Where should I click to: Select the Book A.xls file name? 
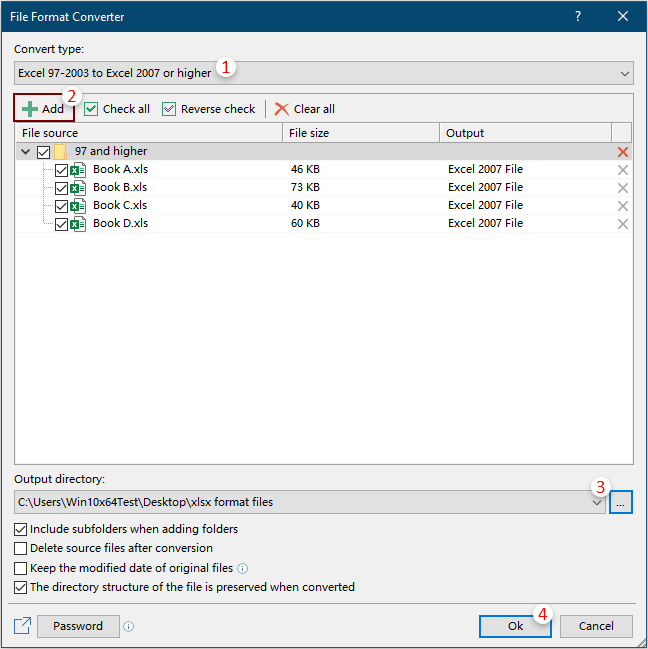[120, 169]
